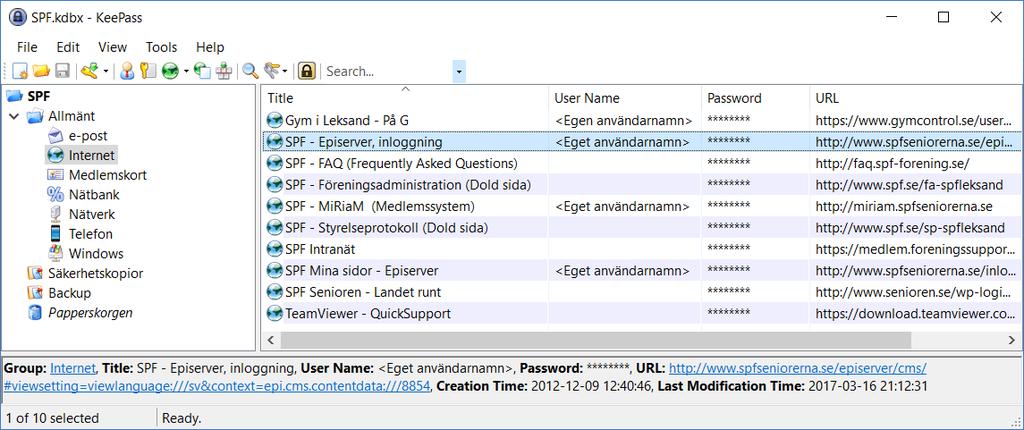Screen dimensions: 1024x430
Task: Sort by Password column header
Action: pyautogui.click(x=756, y=98)
